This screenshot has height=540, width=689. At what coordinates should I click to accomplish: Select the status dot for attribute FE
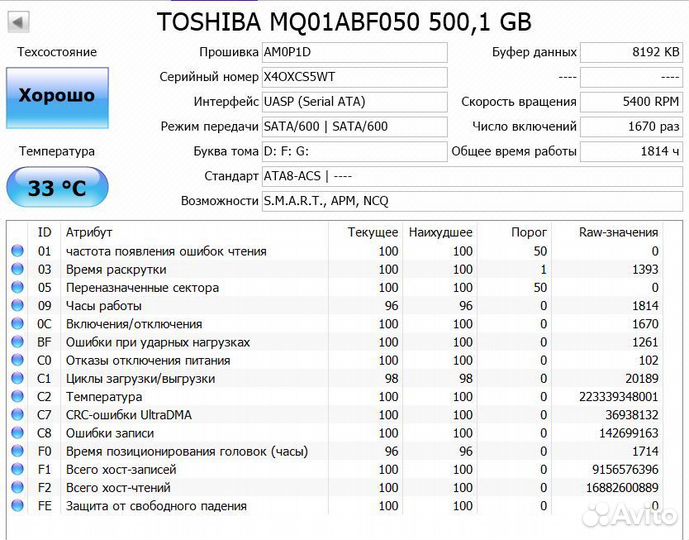point(18,506)
